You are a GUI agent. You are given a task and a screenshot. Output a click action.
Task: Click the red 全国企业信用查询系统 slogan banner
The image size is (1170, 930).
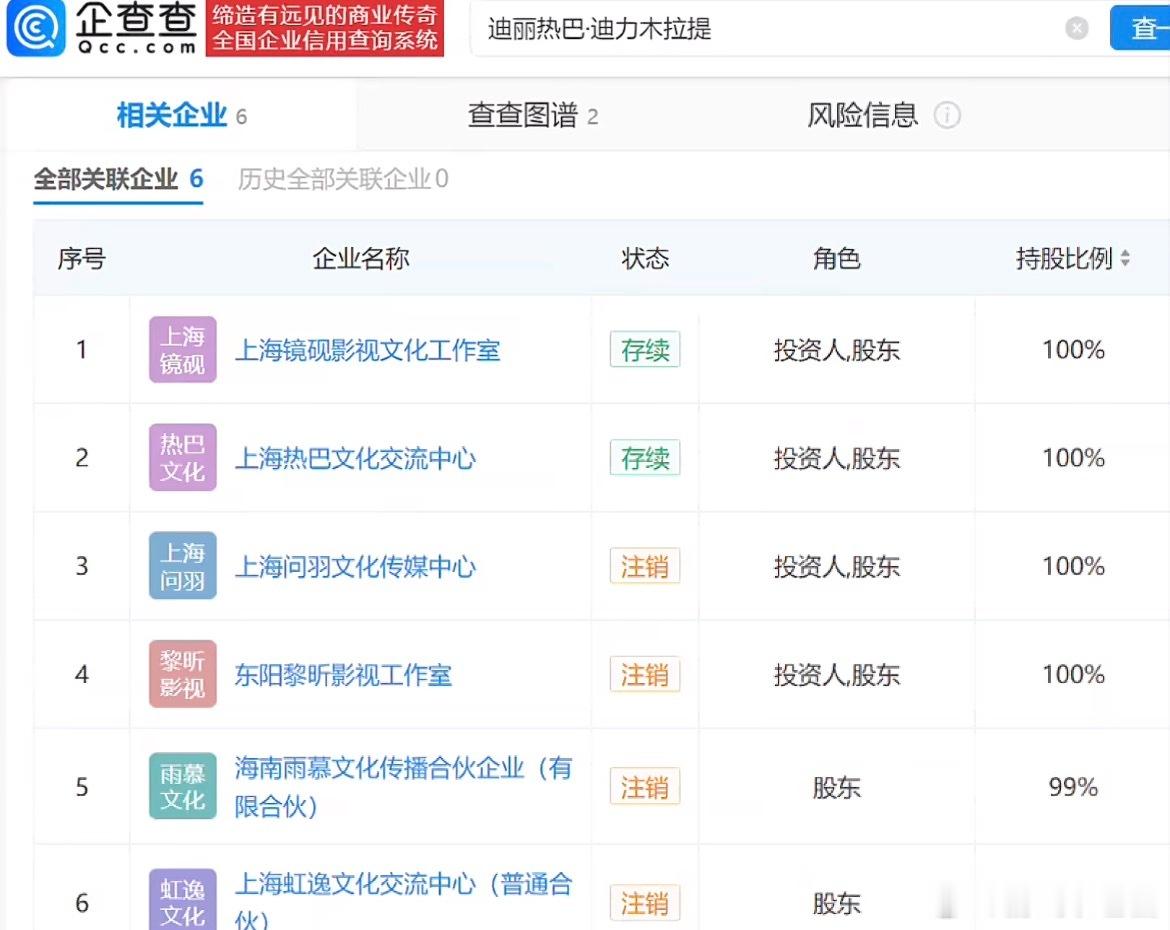[x=325, y=28]
